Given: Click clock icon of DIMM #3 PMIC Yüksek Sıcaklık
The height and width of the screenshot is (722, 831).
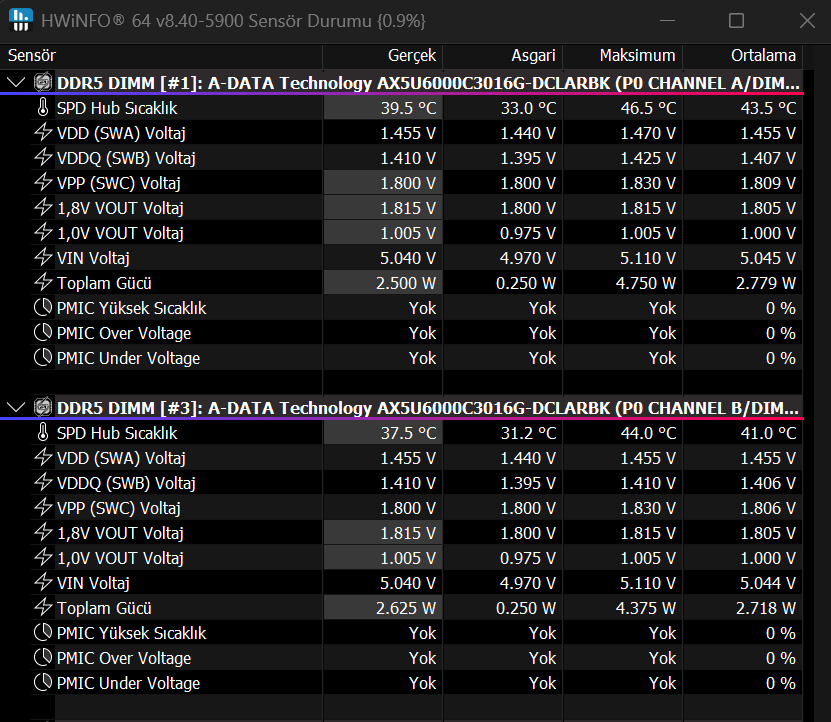Looking at the screenshot, I should point(43,632).
